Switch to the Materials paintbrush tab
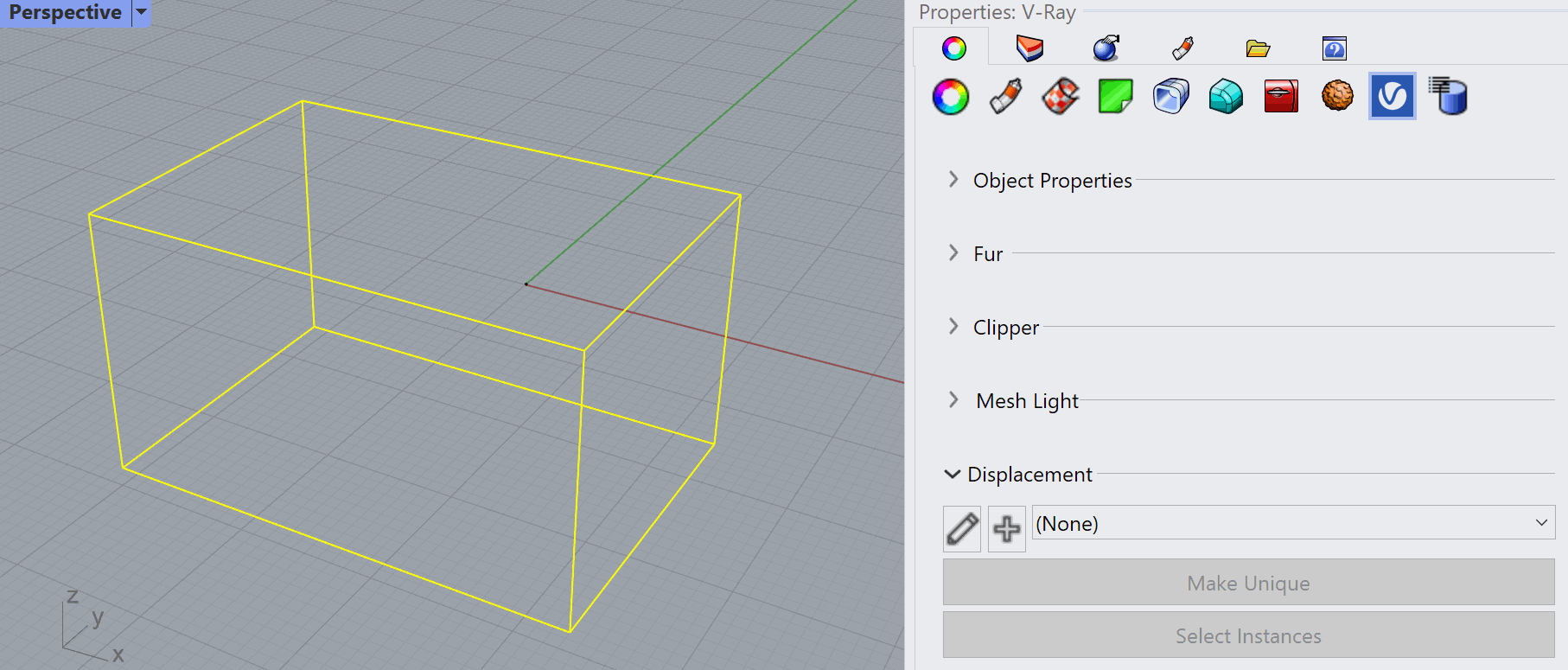This screenshot has height=670, width=1568. 1182,48
